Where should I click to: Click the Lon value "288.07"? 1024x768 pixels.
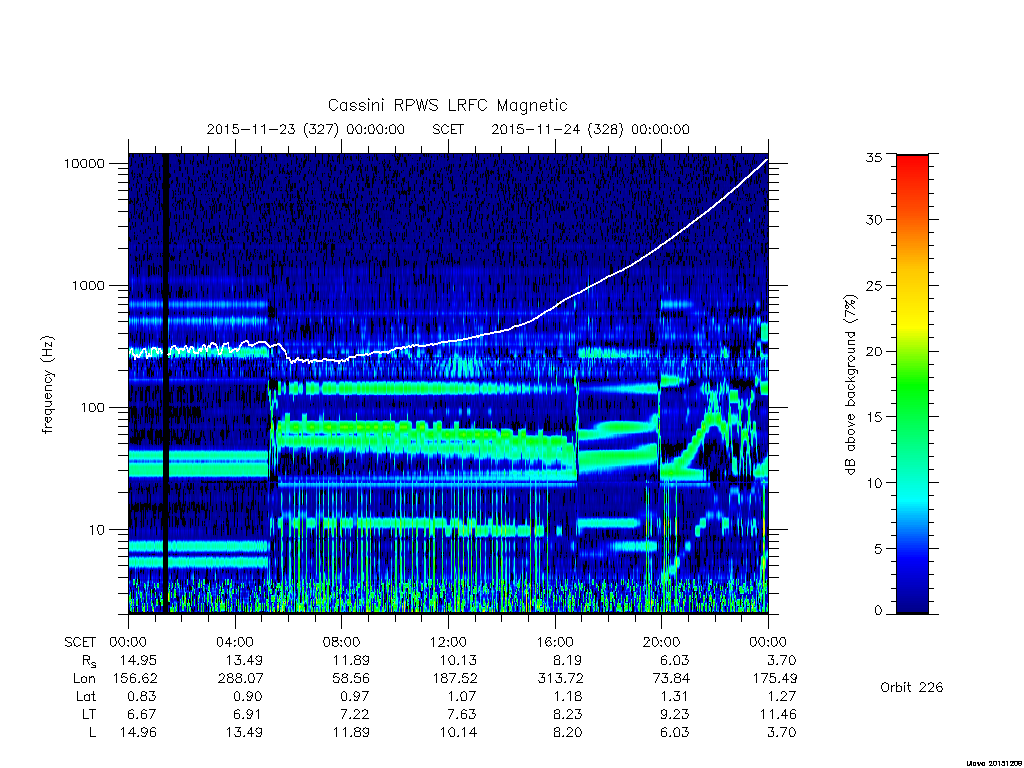tap(240, 679)
